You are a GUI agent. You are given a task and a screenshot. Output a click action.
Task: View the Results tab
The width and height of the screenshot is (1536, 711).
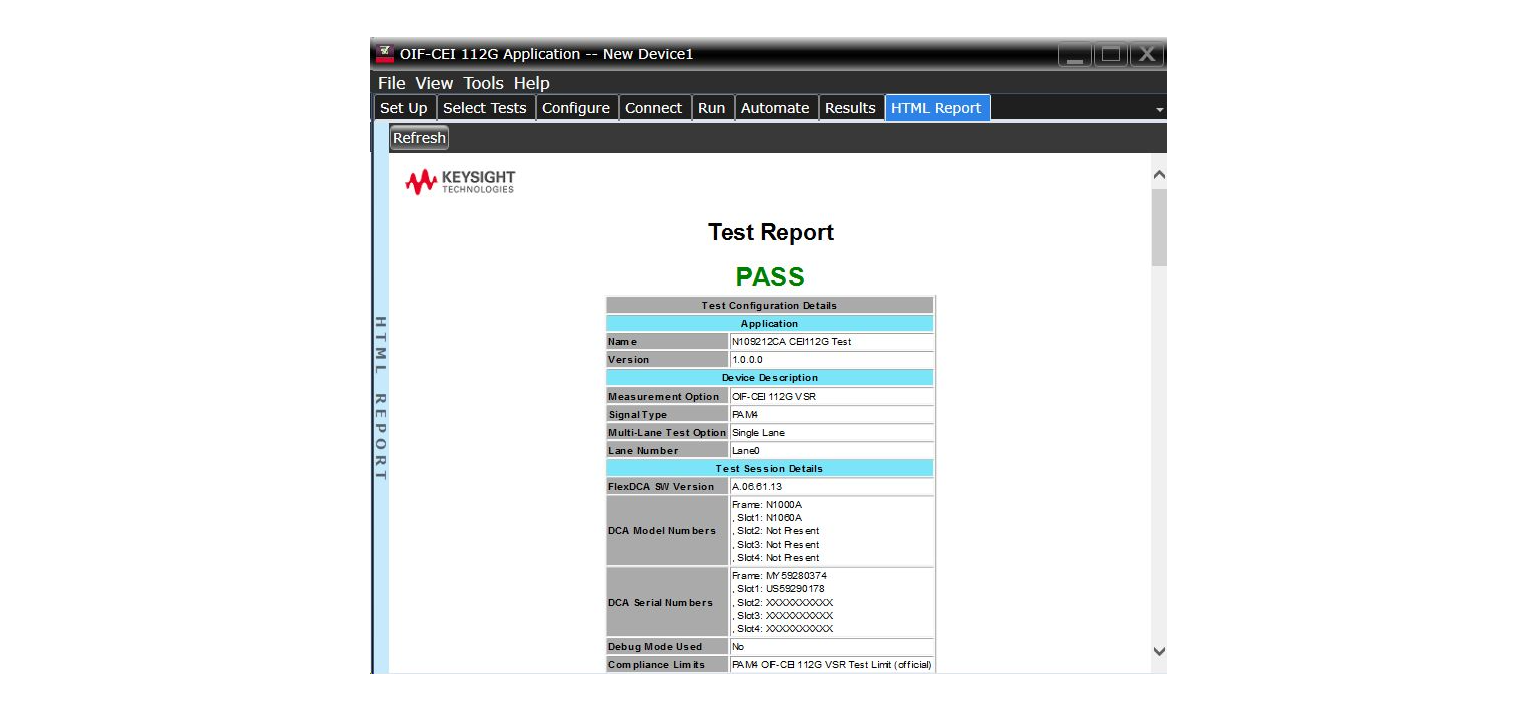pos(851,107)
